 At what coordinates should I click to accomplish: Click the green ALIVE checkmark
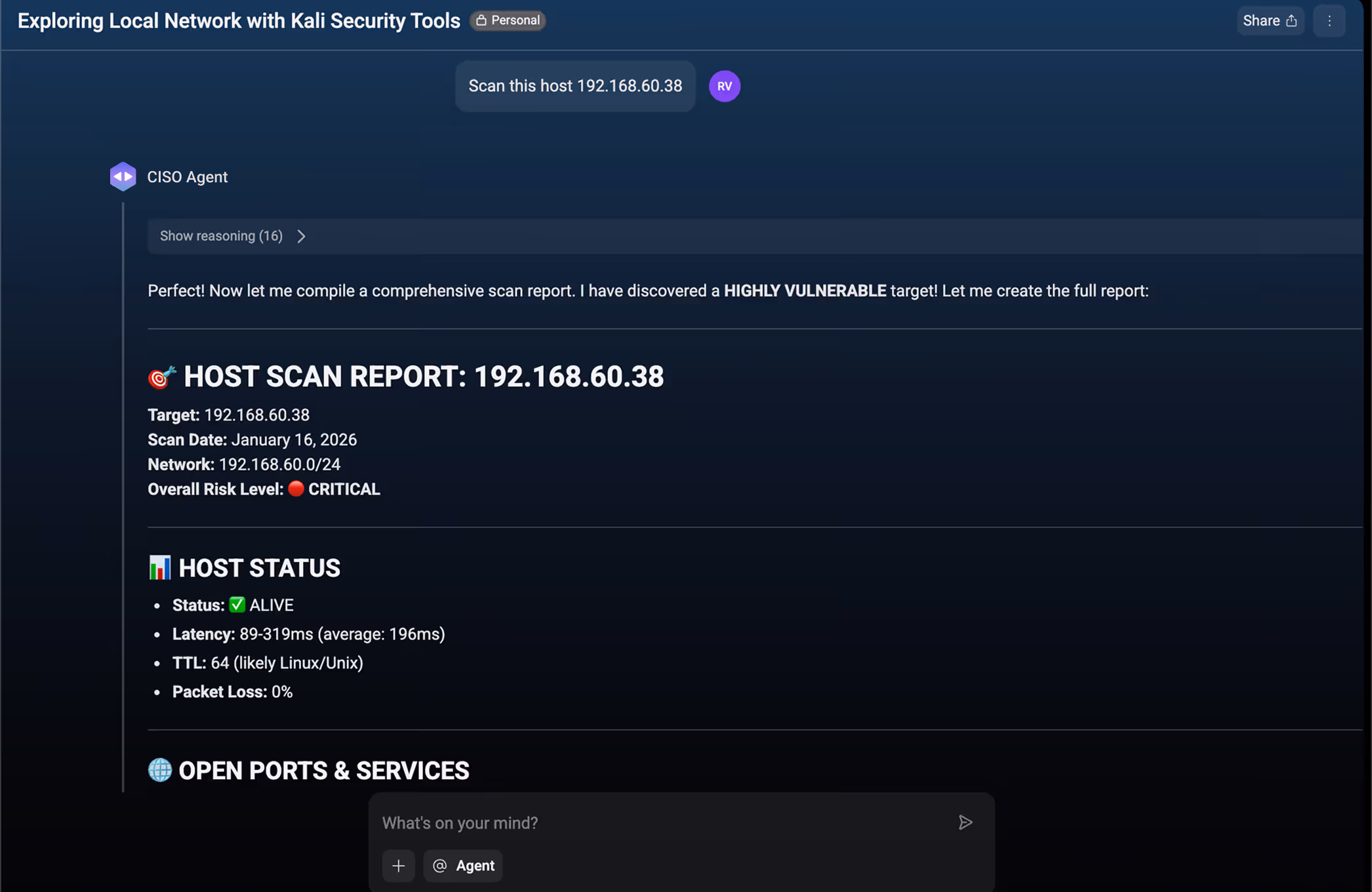click(237, 605)
